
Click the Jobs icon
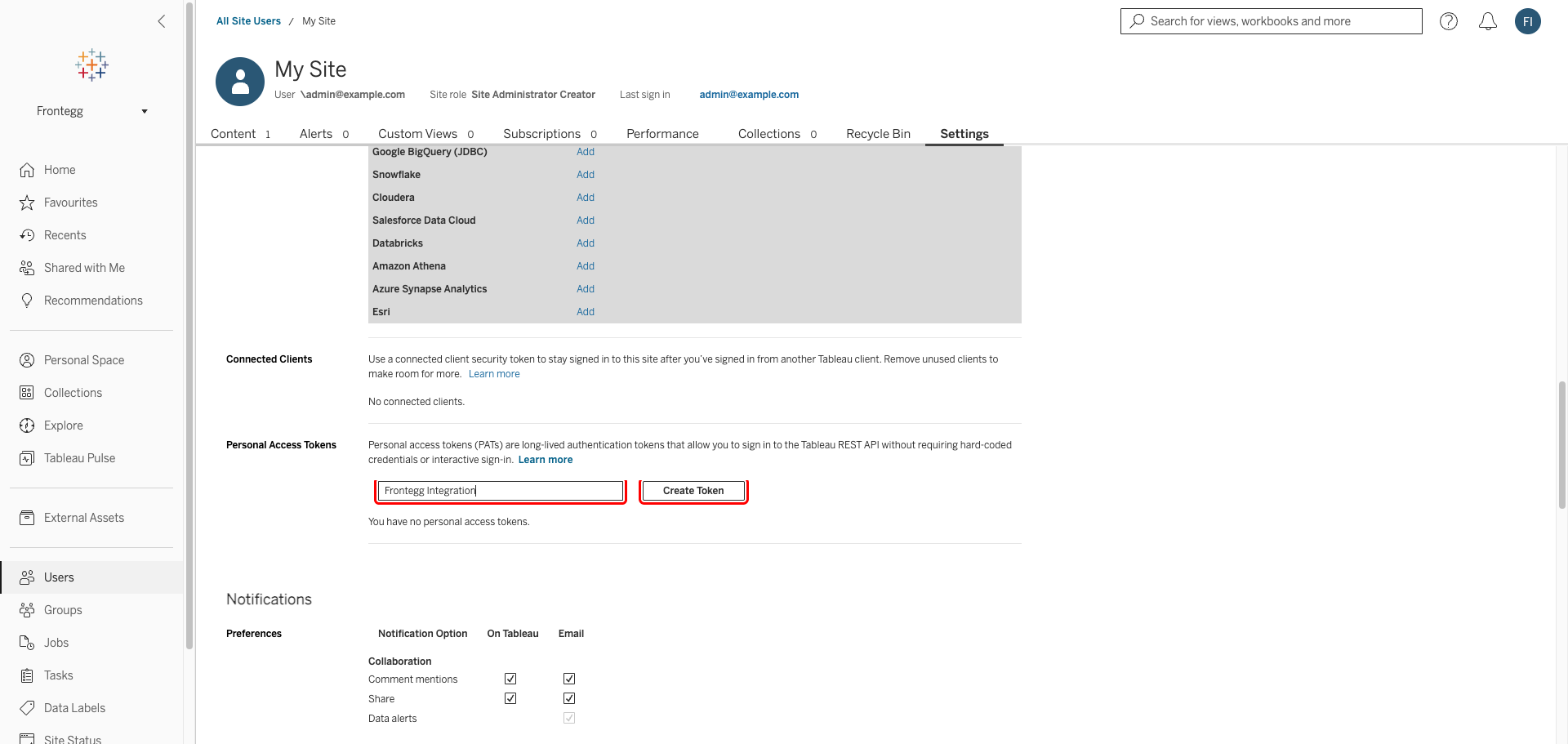[27, 643]
